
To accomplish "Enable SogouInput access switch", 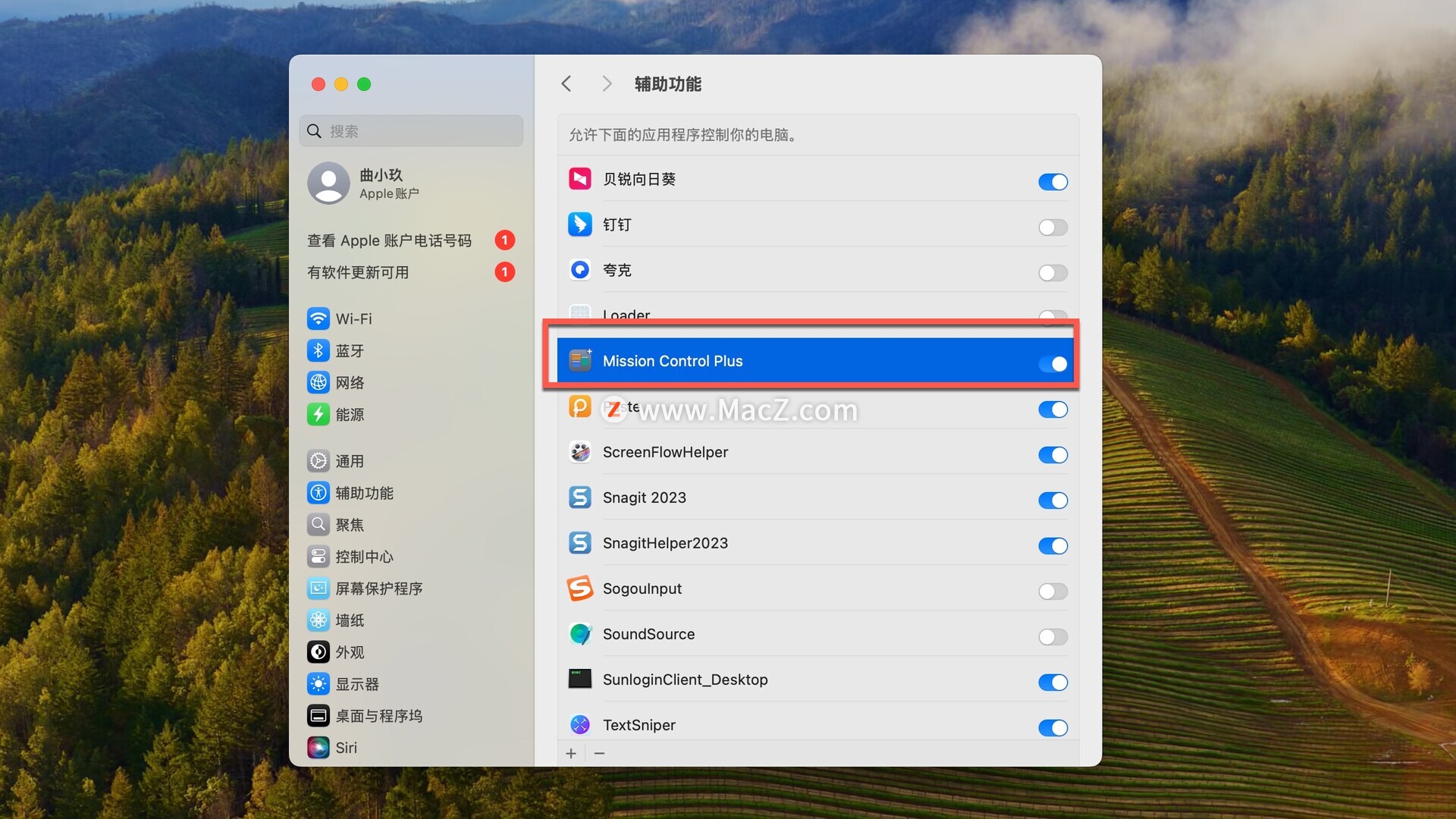I will (1053, 591).
